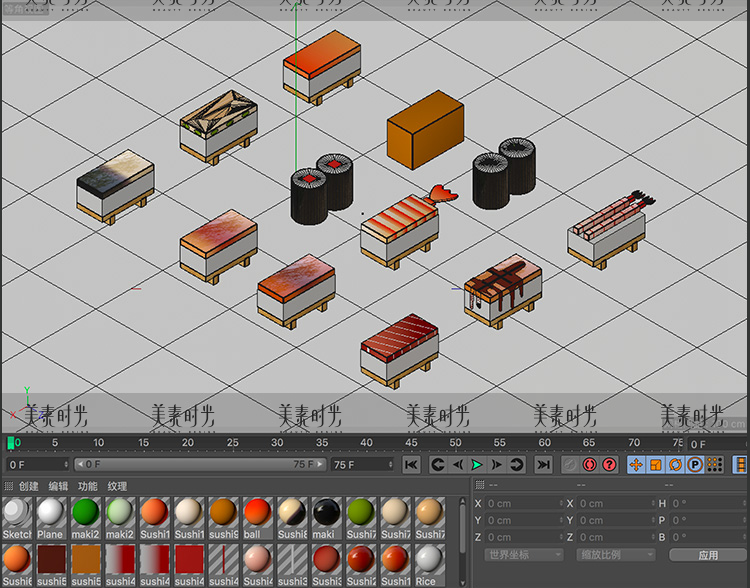Viewport: 750px width, 588px height.
Task: Play the animation forwards
Action: point(477,465)
